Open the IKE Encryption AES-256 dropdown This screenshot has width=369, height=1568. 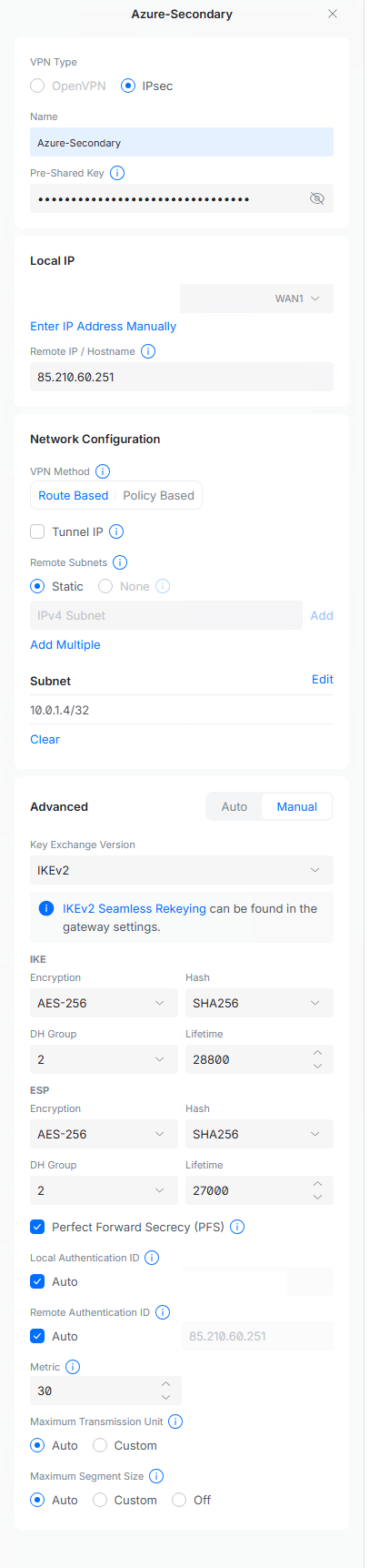104,1003
